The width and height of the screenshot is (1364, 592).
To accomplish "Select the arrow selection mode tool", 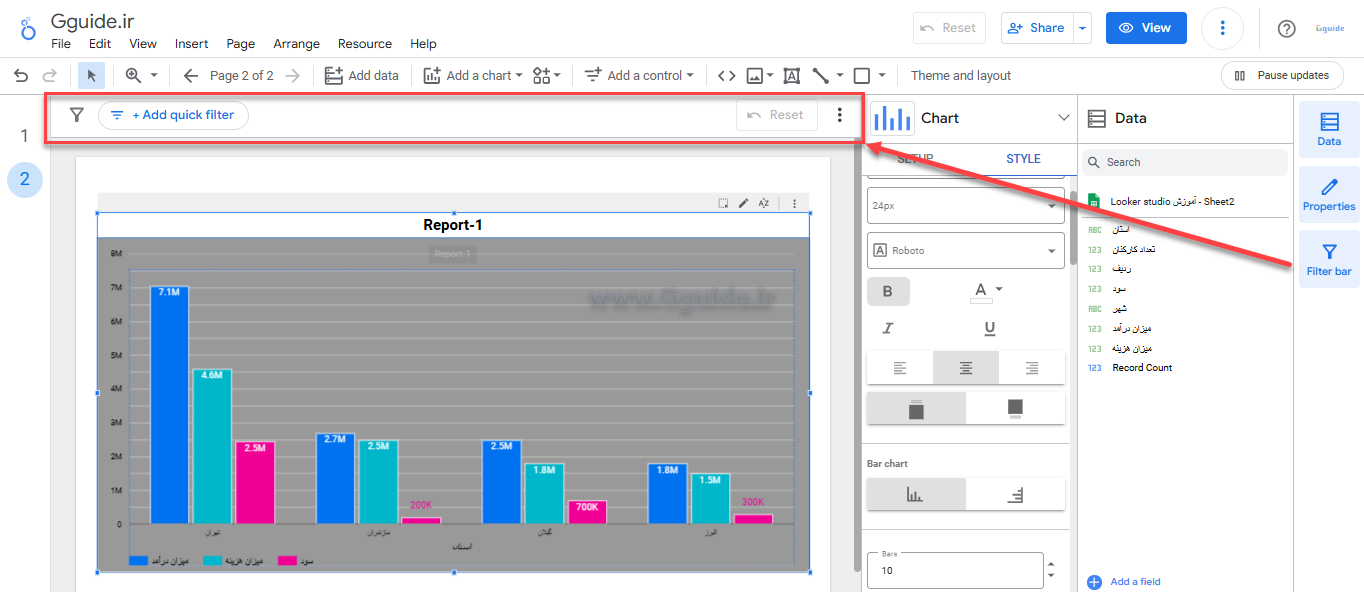I will [x=91, y=76].
